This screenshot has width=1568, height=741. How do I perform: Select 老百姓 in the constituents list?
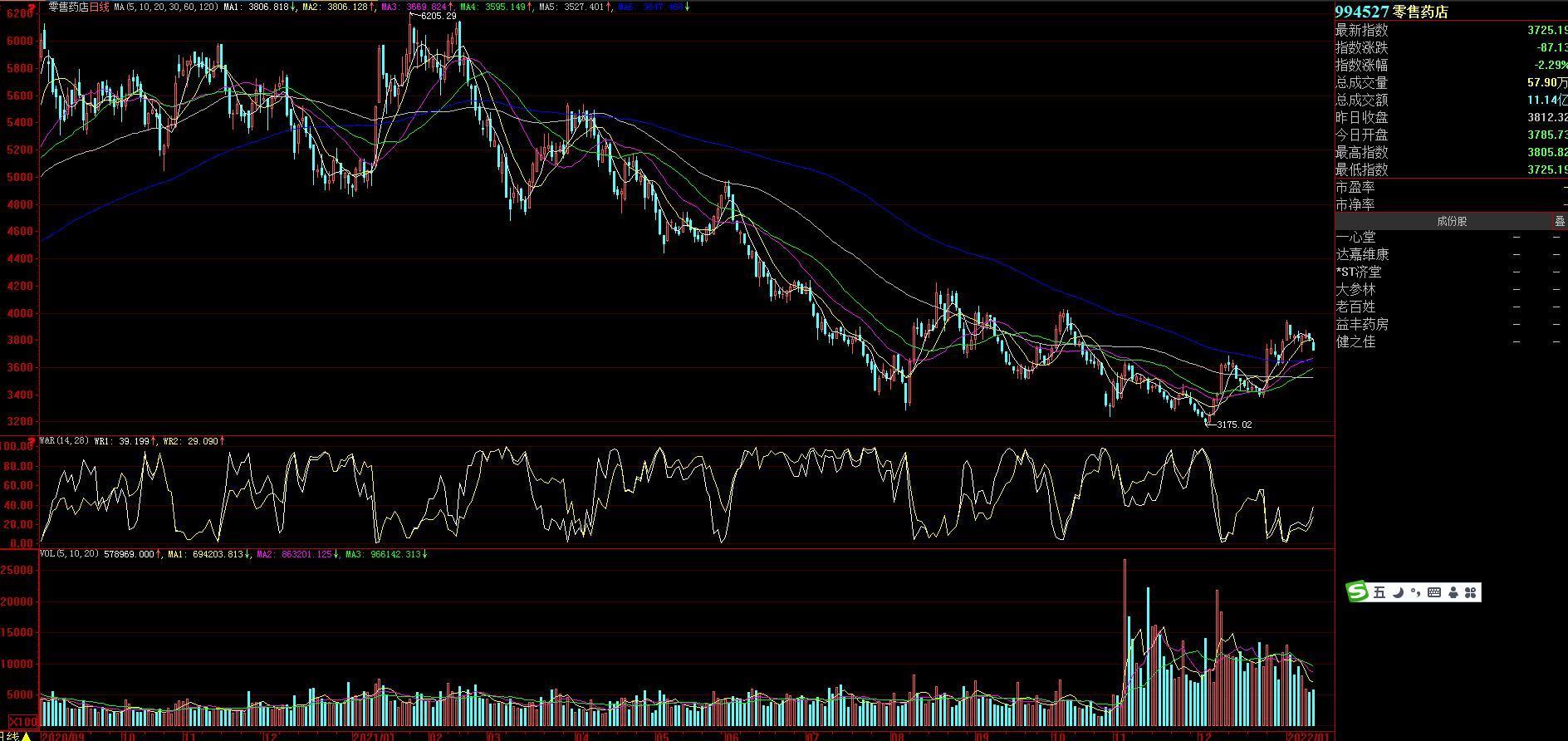[1355, 307]
